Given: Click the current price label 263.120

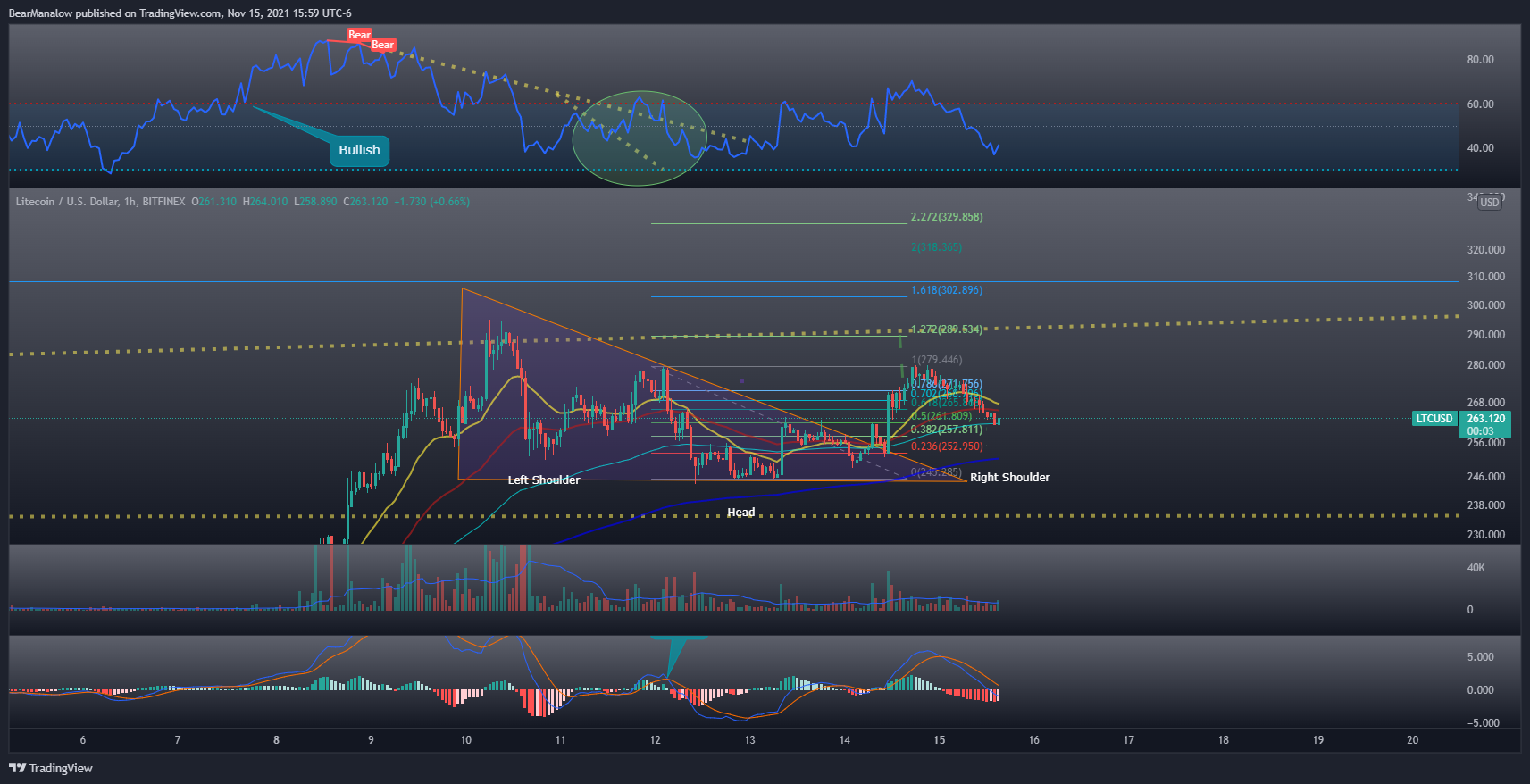Looking at the screenshot, I should click(1485, 418).
